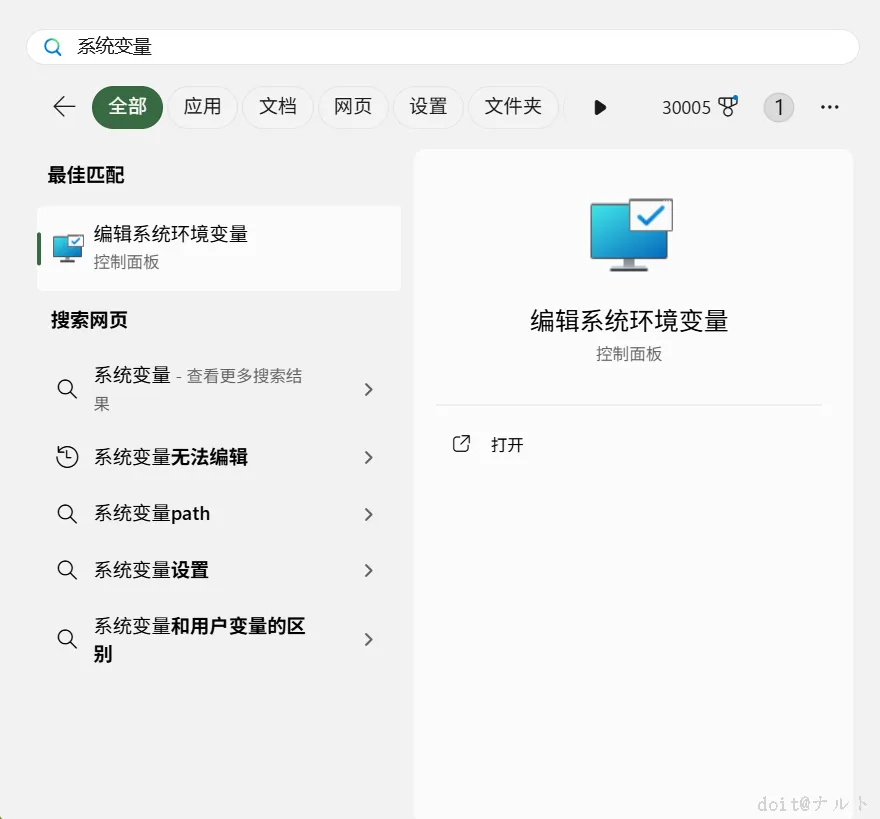Click the 1 notification badge circle
Image resolution: width=880 pixels, height=819 pixels.
click(x=778, y=107)
